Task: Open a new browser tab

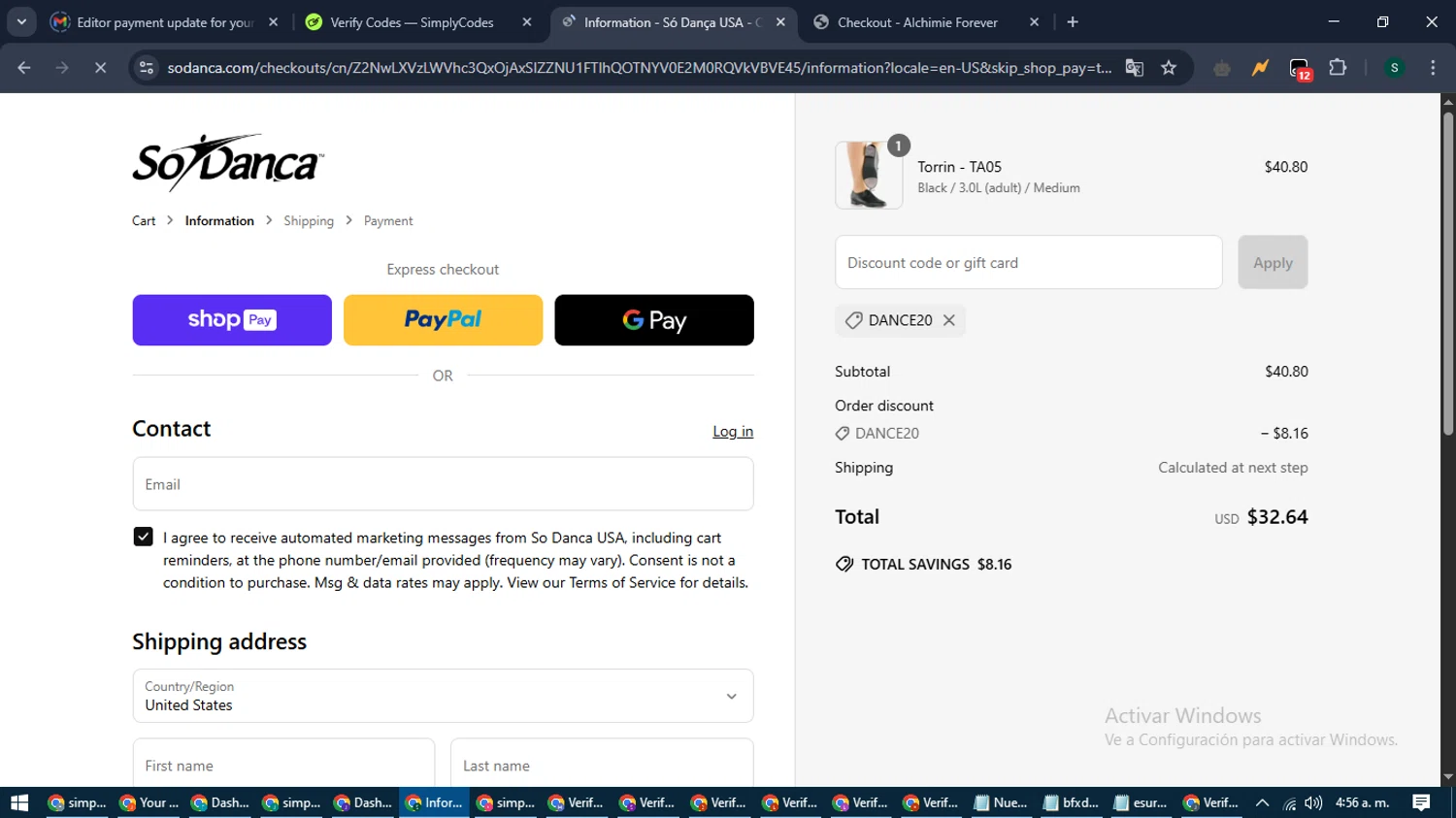Action: 1073,21
